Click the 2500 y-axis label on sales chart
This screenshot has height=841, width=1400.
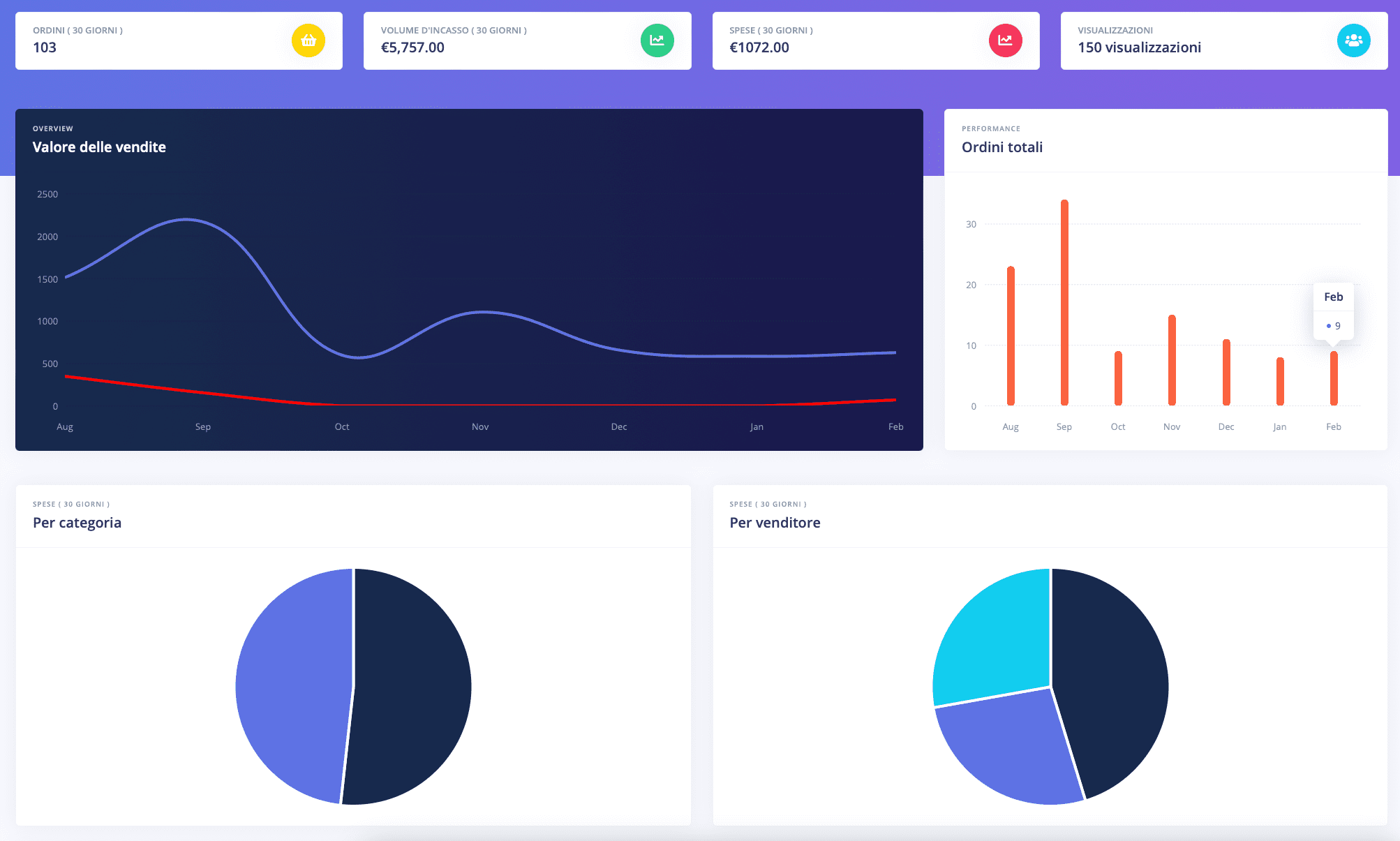pos(47,194)
